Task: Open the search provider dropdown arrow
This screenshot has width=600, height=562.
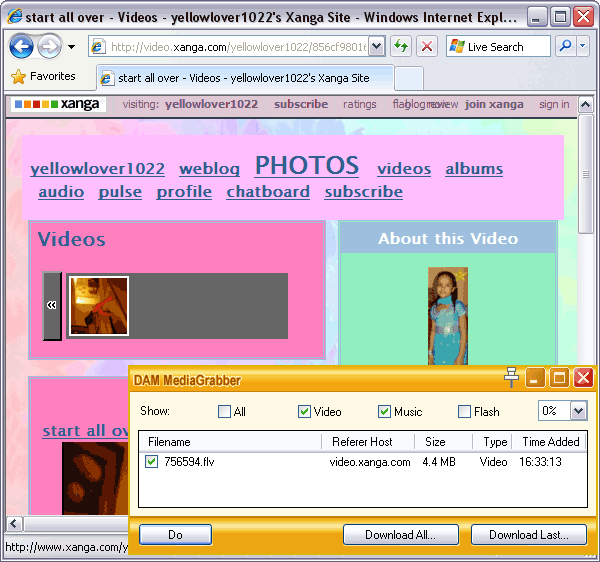Action: pos(582,47)
